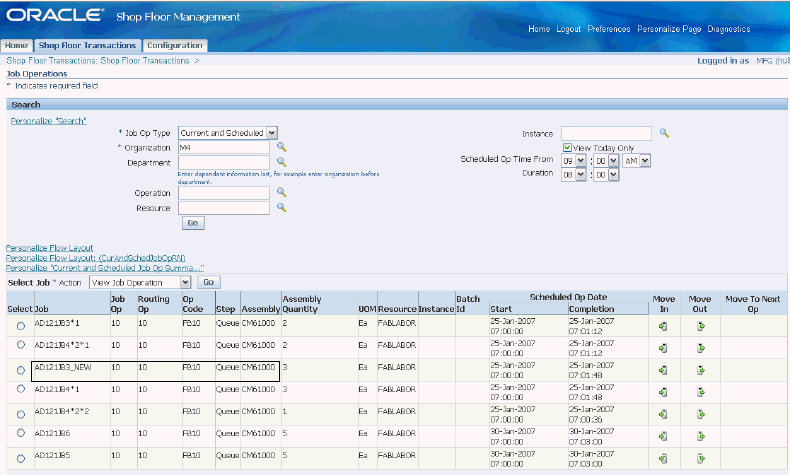
Task: Click Assembly column header
Action: [260, 309]
